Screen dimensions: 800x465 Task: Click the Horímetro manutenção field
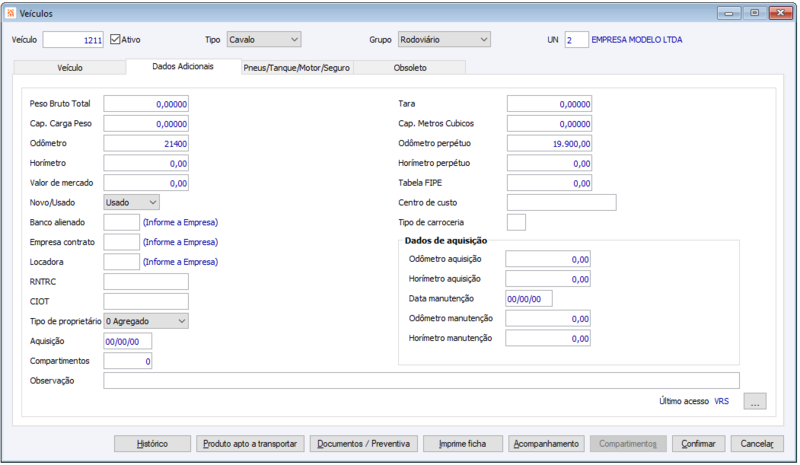coord(548,338)
